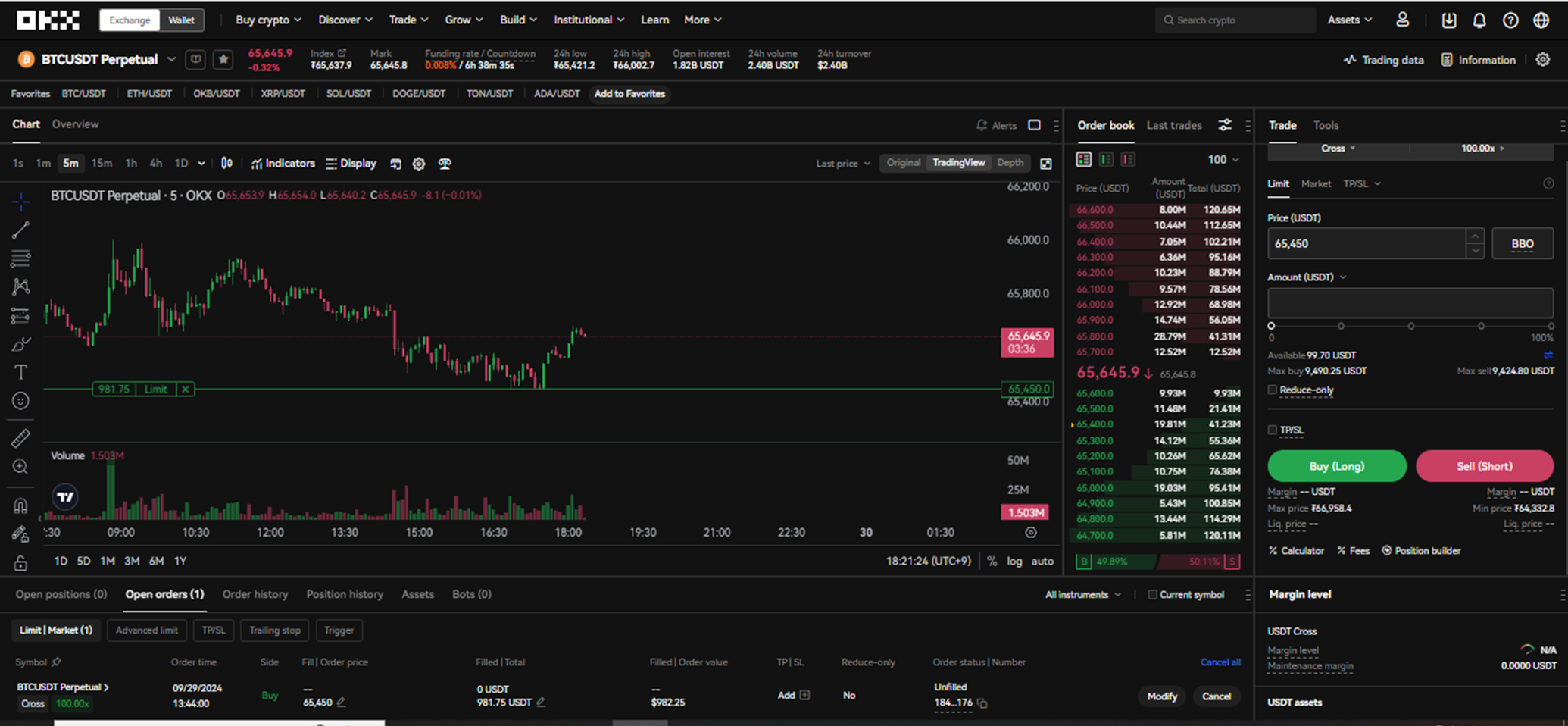
Task: Enable the Reduce-only checkbox
Action: click(1273, 390)
